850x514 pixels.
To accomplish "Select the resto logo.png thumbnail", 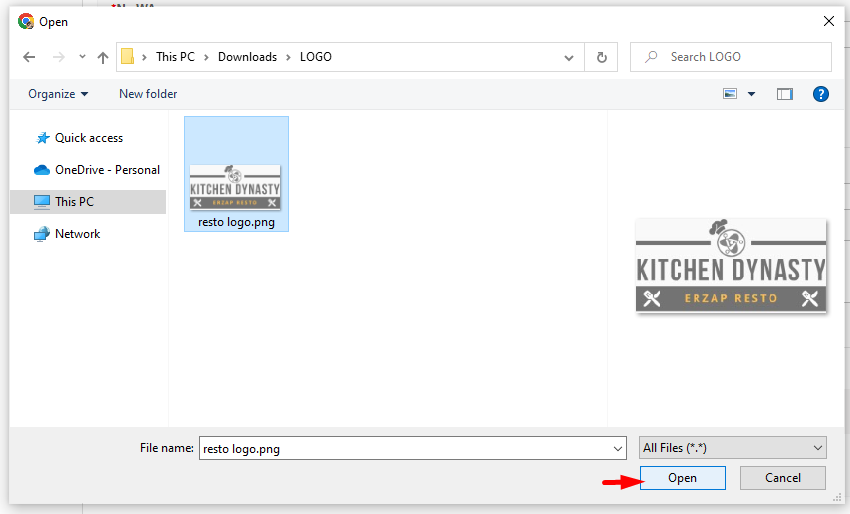I will [x=235, y=187].
